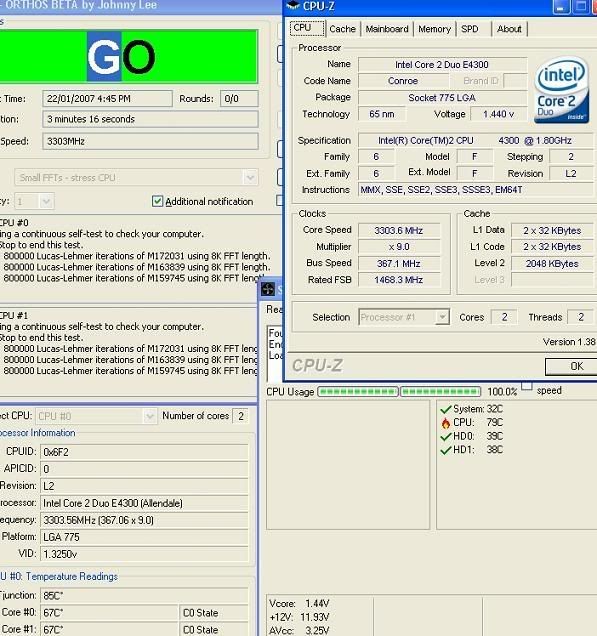This screenshot has height=636, width=597.
Task: Click the Rated FSB value 1468.3 MHz
Action: (399, 280)
